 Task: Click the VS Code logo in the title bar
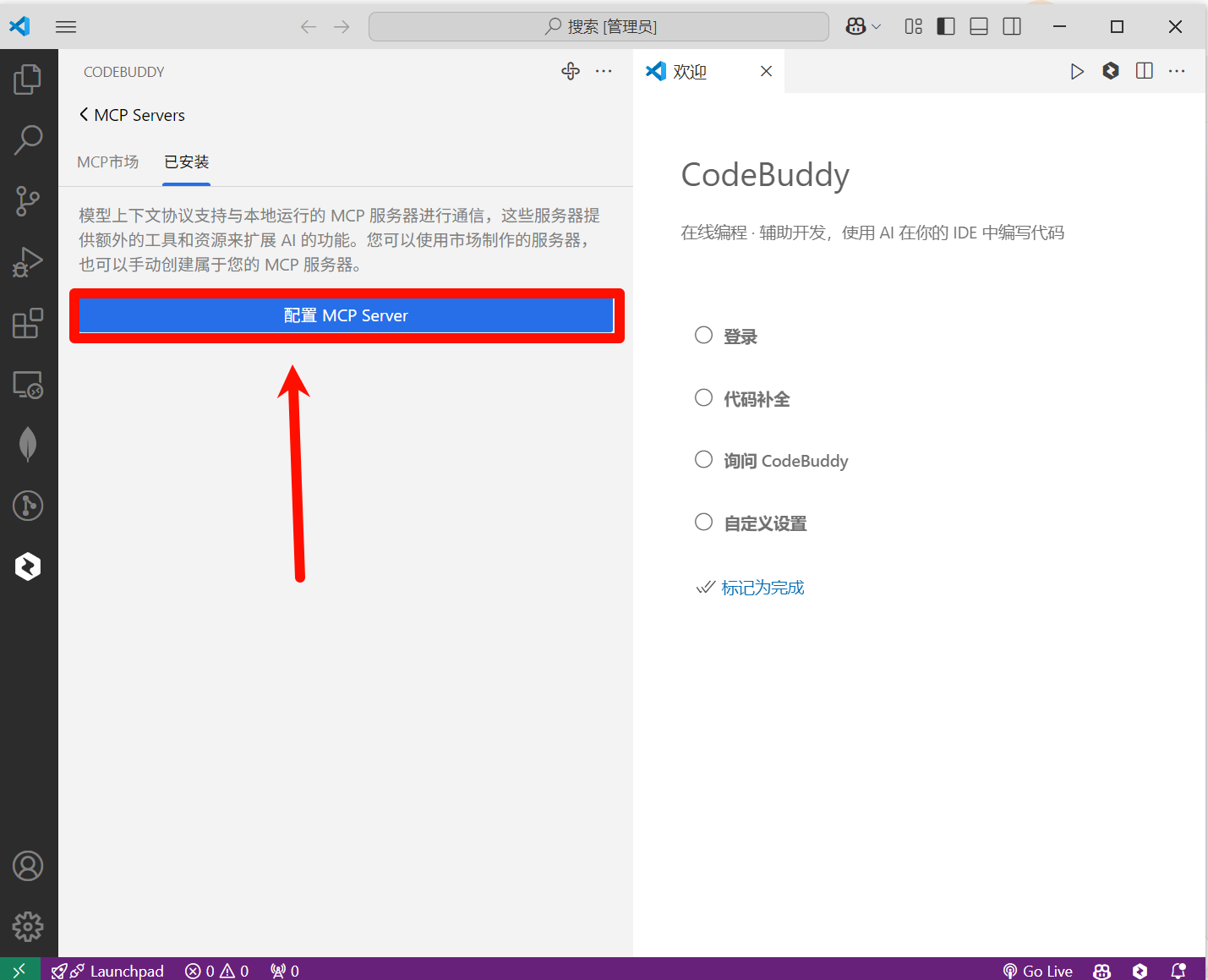[x=19, y=27]
